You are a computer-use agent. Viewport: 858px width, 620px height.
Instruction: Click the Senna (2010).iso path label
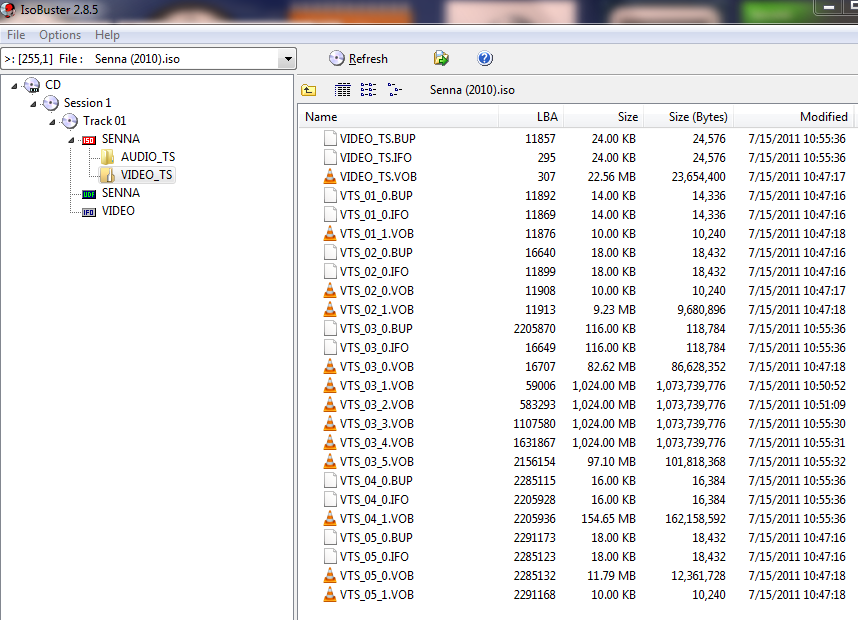(472, 90)
